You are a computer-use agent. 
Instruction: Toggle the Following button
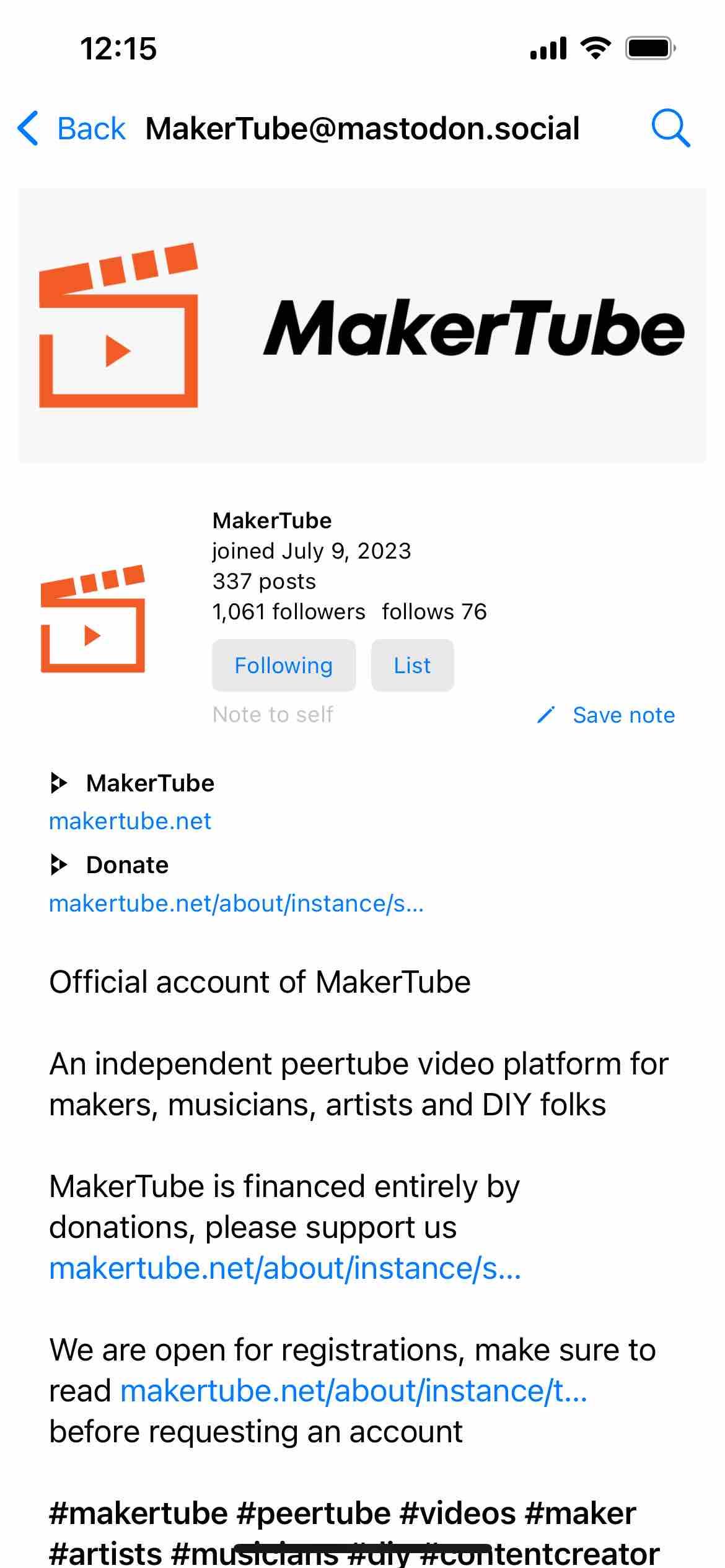[x=284, y=665]
